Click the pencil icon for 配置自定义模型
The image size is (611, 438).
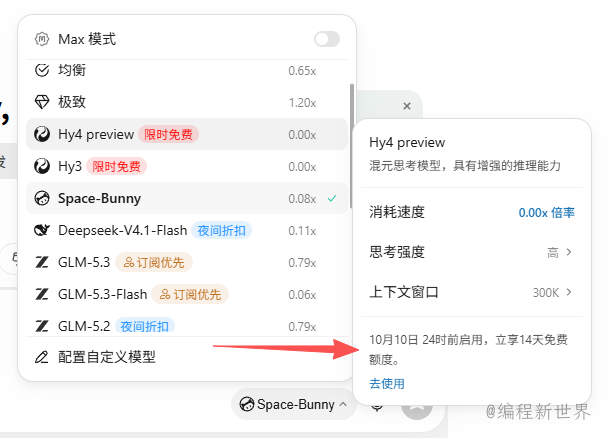42,357
